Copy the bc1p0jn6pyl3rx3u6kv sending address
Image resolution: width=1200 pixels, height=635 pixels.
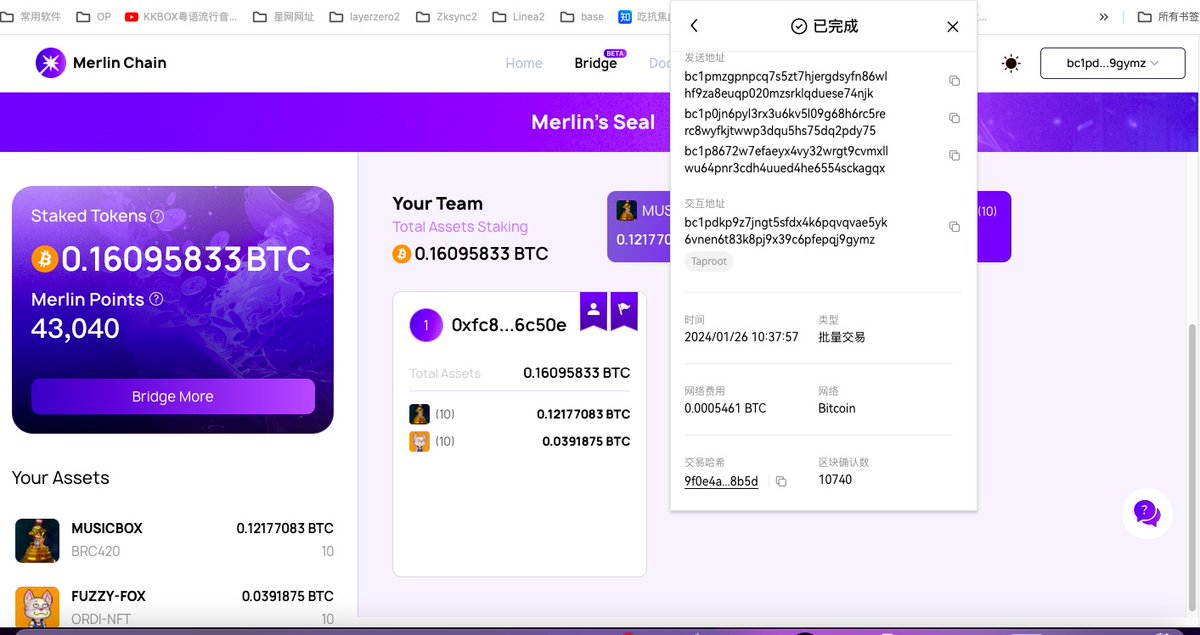click(x=954, y=118)
